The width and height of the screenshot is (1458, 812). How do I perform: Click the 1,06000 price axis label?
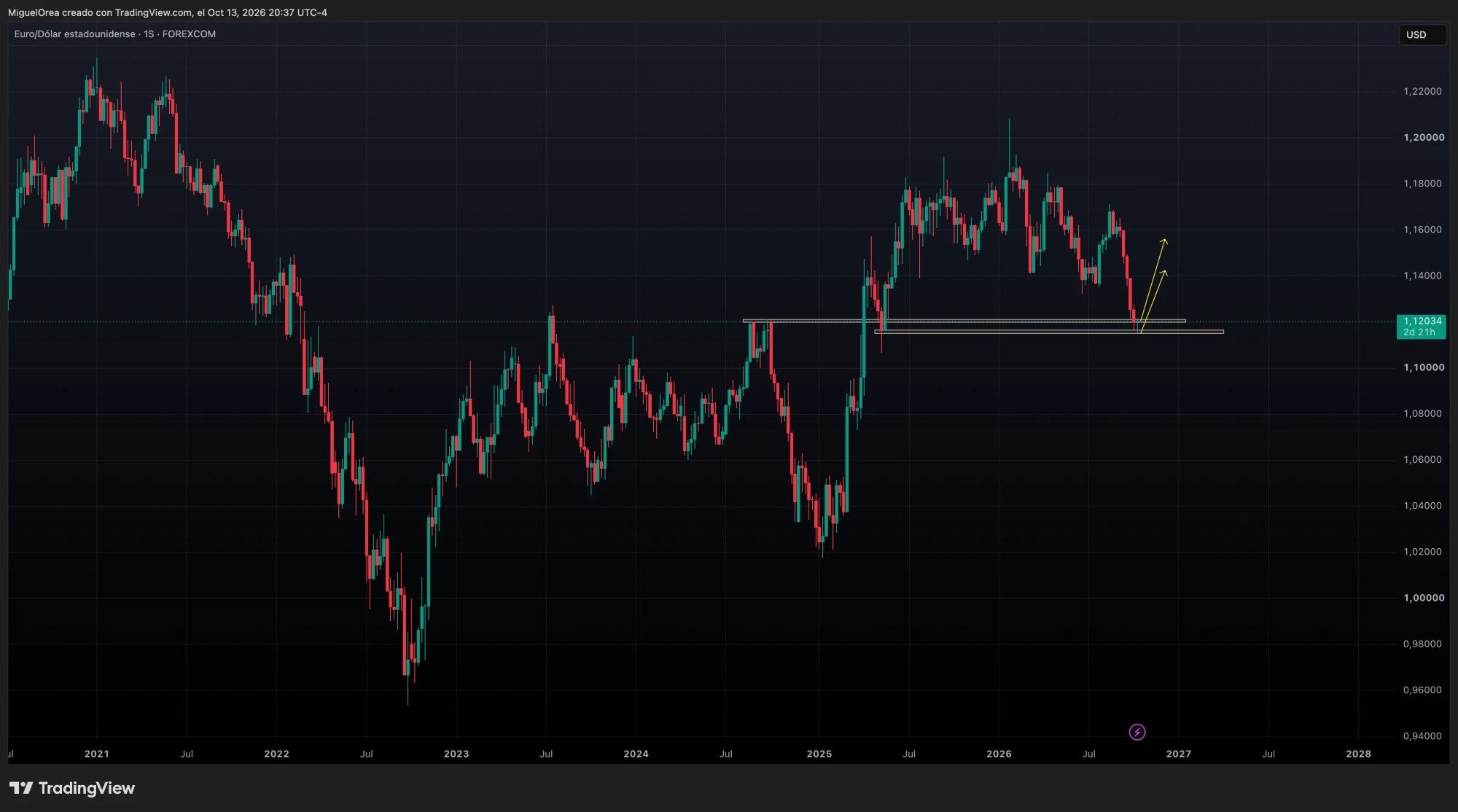(1422, 459)
